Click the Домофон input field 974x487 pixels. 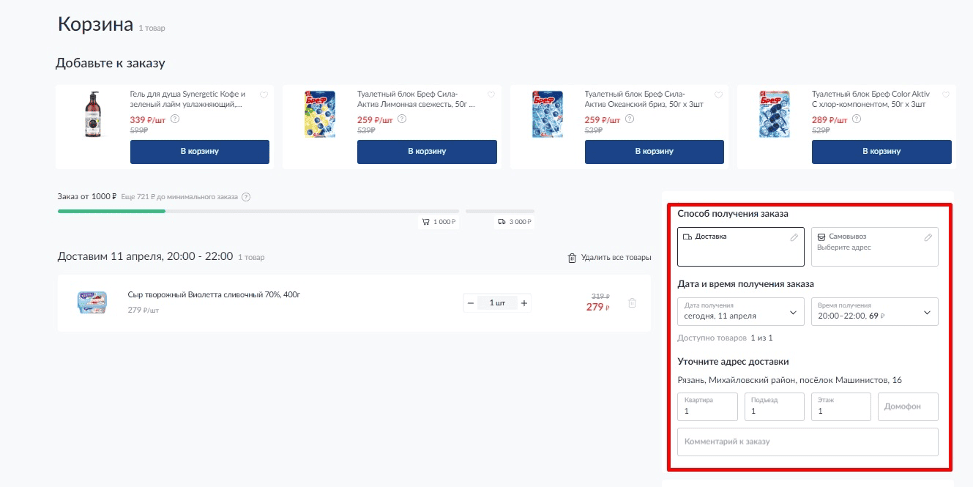[x=908, y=406]
